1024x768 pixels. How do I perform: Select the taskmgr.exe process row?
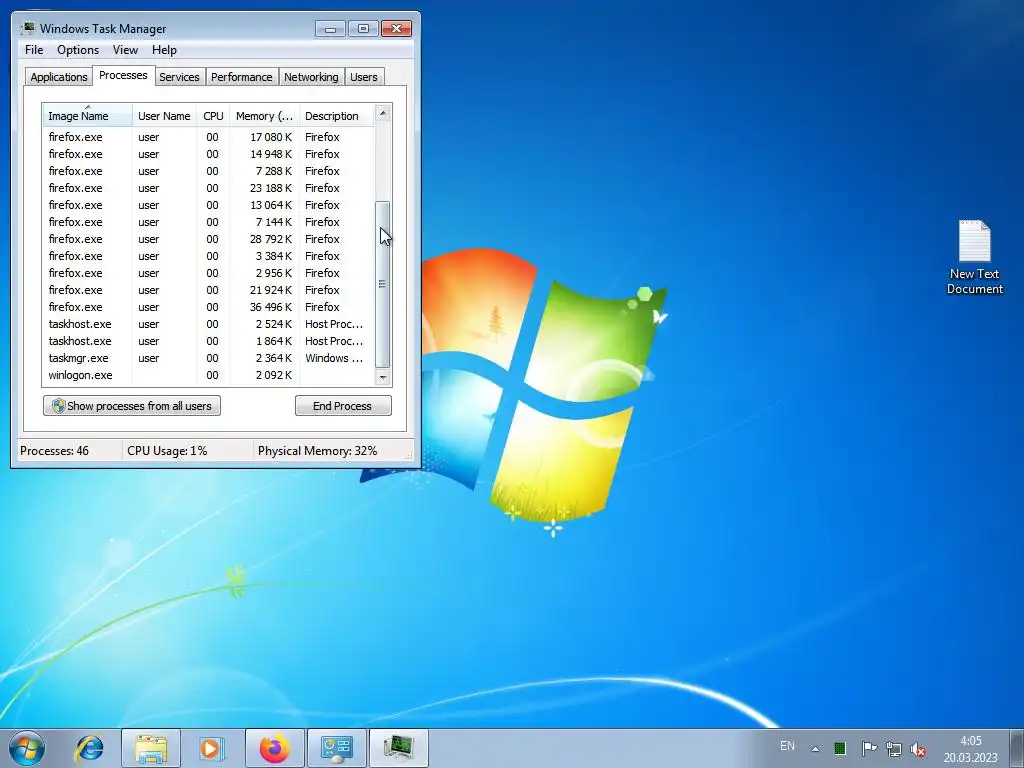[x=208, y=357]
